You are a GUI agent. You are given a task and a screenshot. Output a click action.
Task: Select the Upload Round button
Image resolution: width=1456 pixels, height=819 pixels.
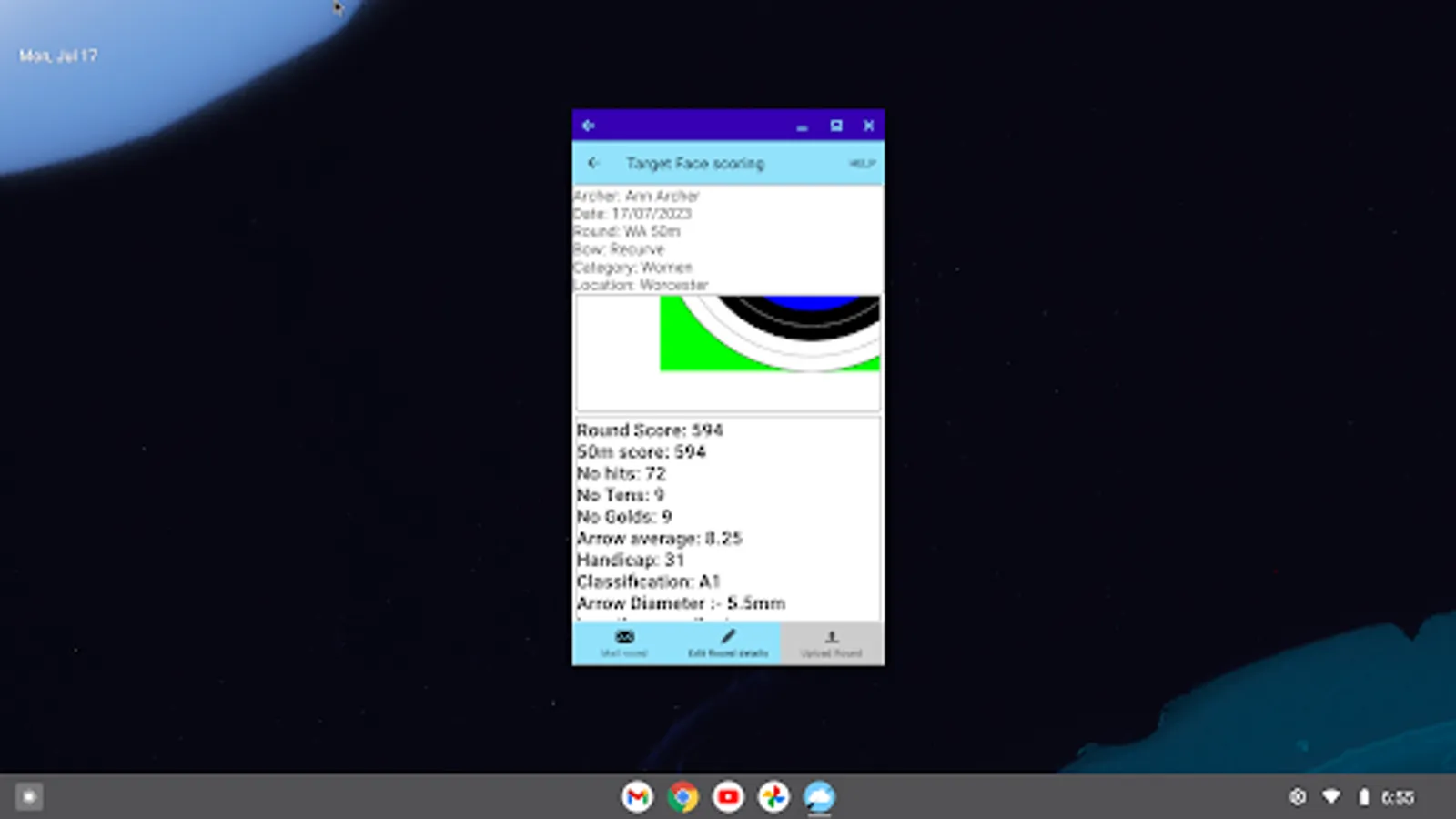pyautogui.click(x=832, y=643)
